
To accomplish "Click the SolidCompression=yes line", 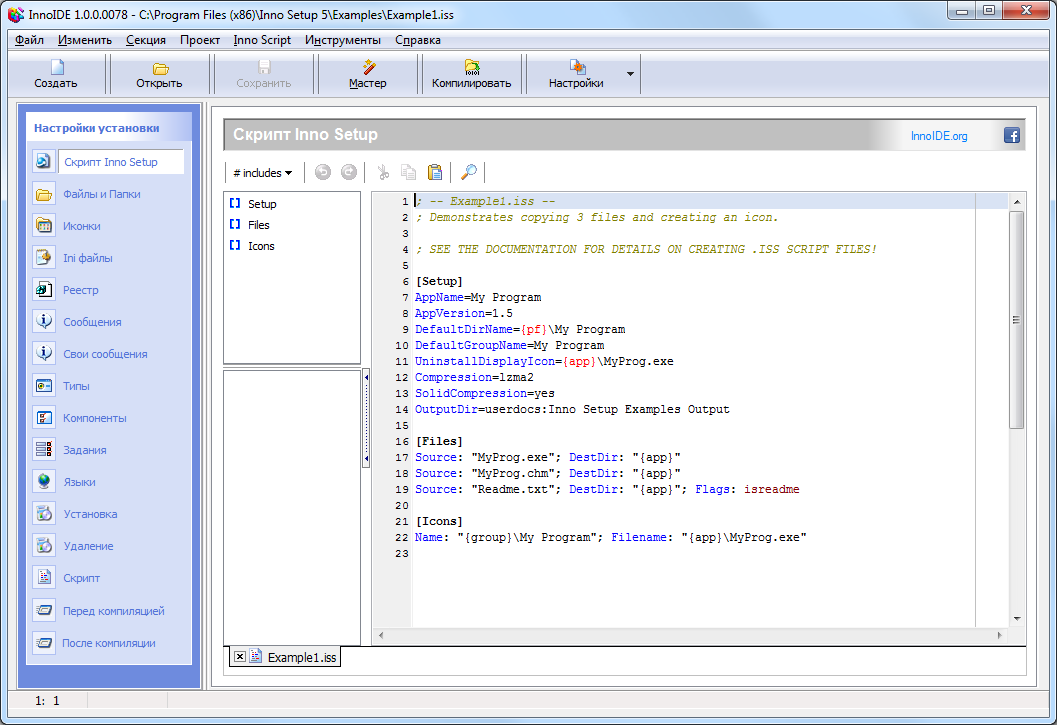I will coord(485,393).
